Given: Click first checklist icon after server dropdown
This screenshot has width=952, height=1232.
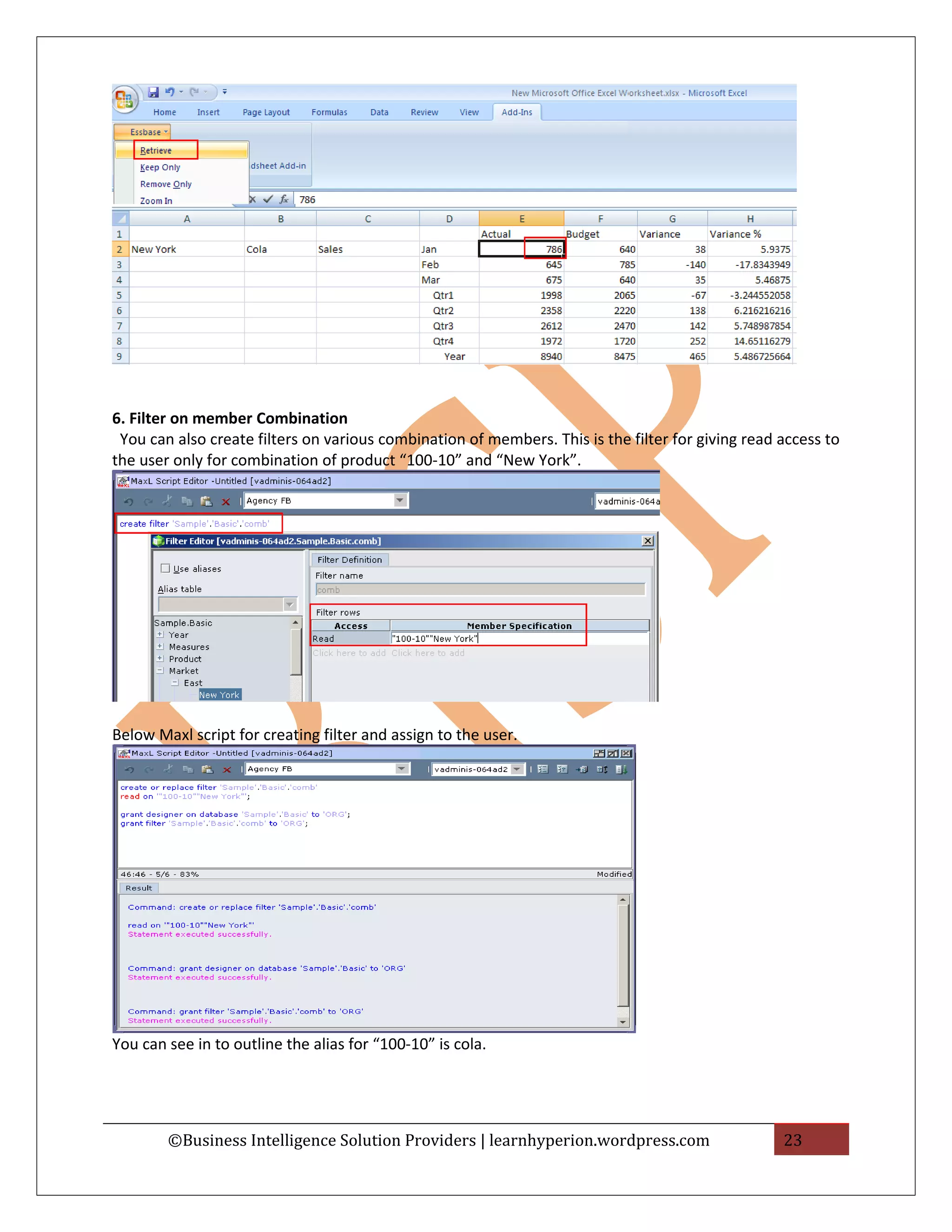Looking at the screenshot, I should 542,769.
